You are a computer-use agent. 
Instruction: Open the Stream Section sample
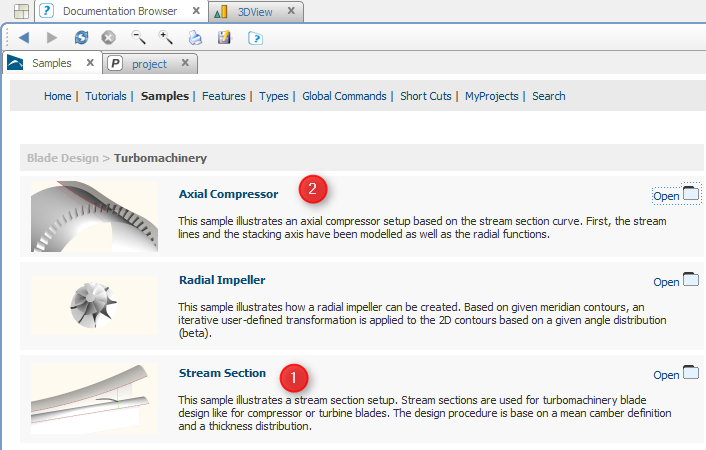point(666,375)
